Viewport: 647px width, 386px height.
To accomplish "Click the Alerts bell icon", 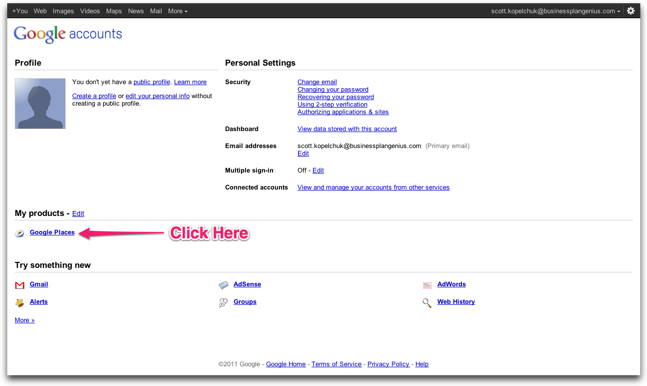I will 19,303.
